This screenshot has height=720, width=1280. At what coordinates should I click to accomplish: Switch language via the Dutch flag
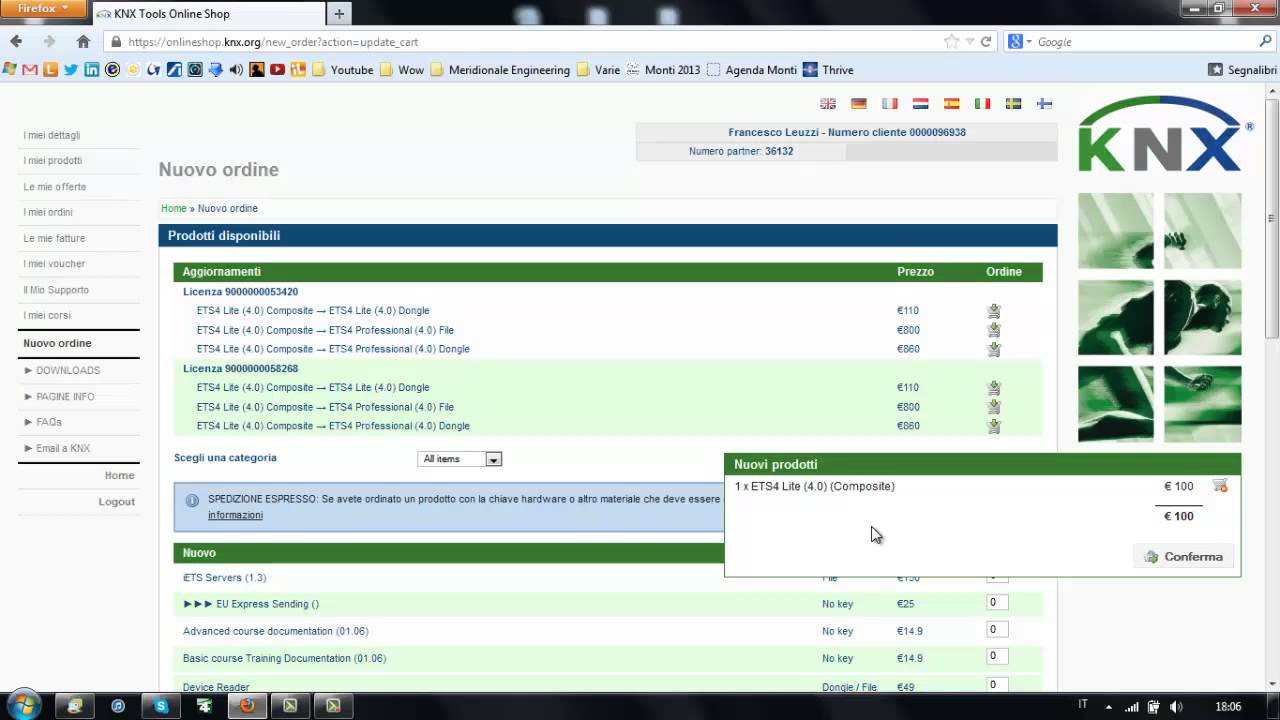click(x=921, y=103)
